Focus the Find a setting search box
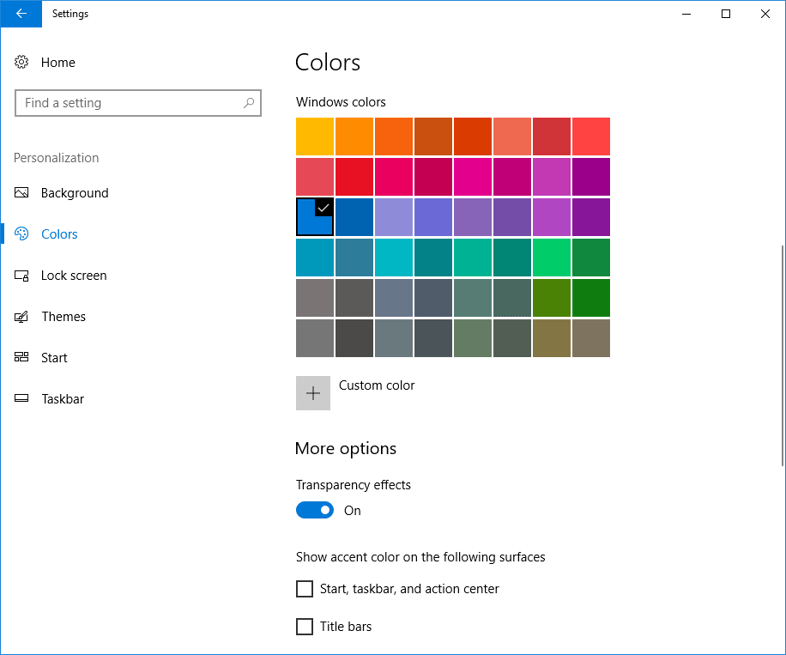The width and height of the screenshot is (786, 655). click(138, 103)
